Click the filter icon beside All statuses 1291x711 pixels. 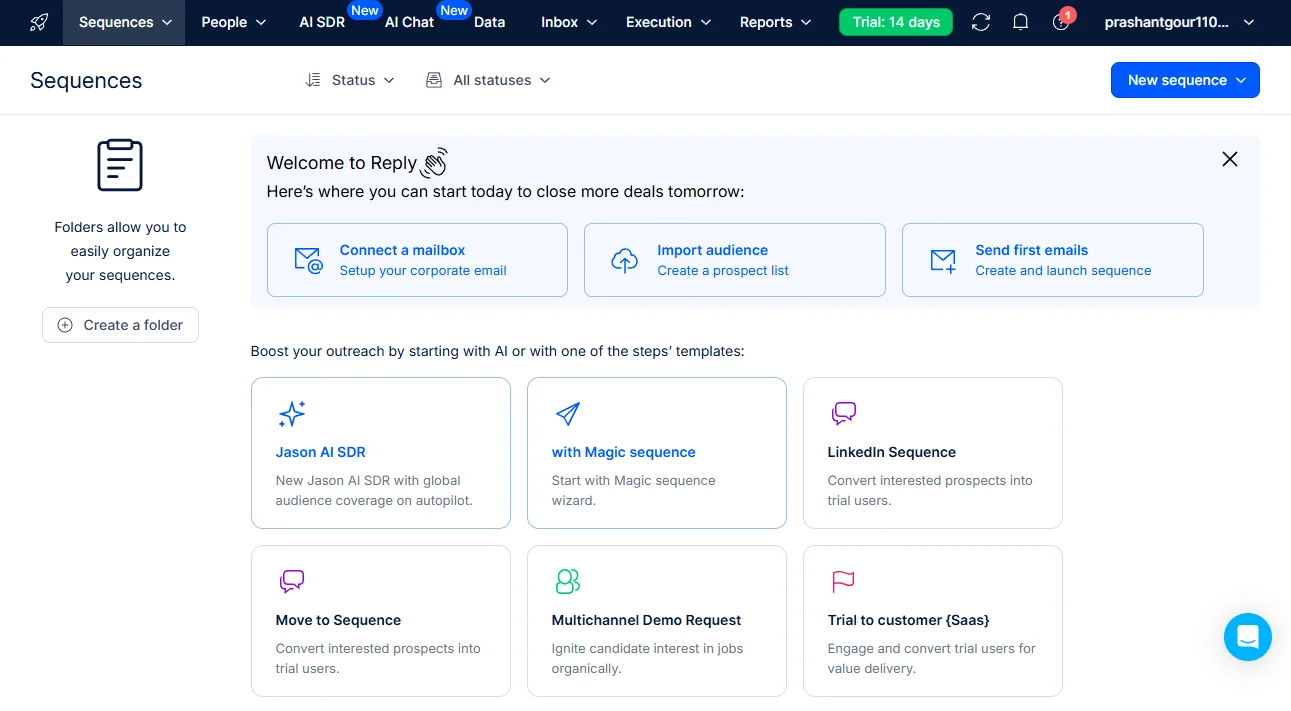point(434,80)
